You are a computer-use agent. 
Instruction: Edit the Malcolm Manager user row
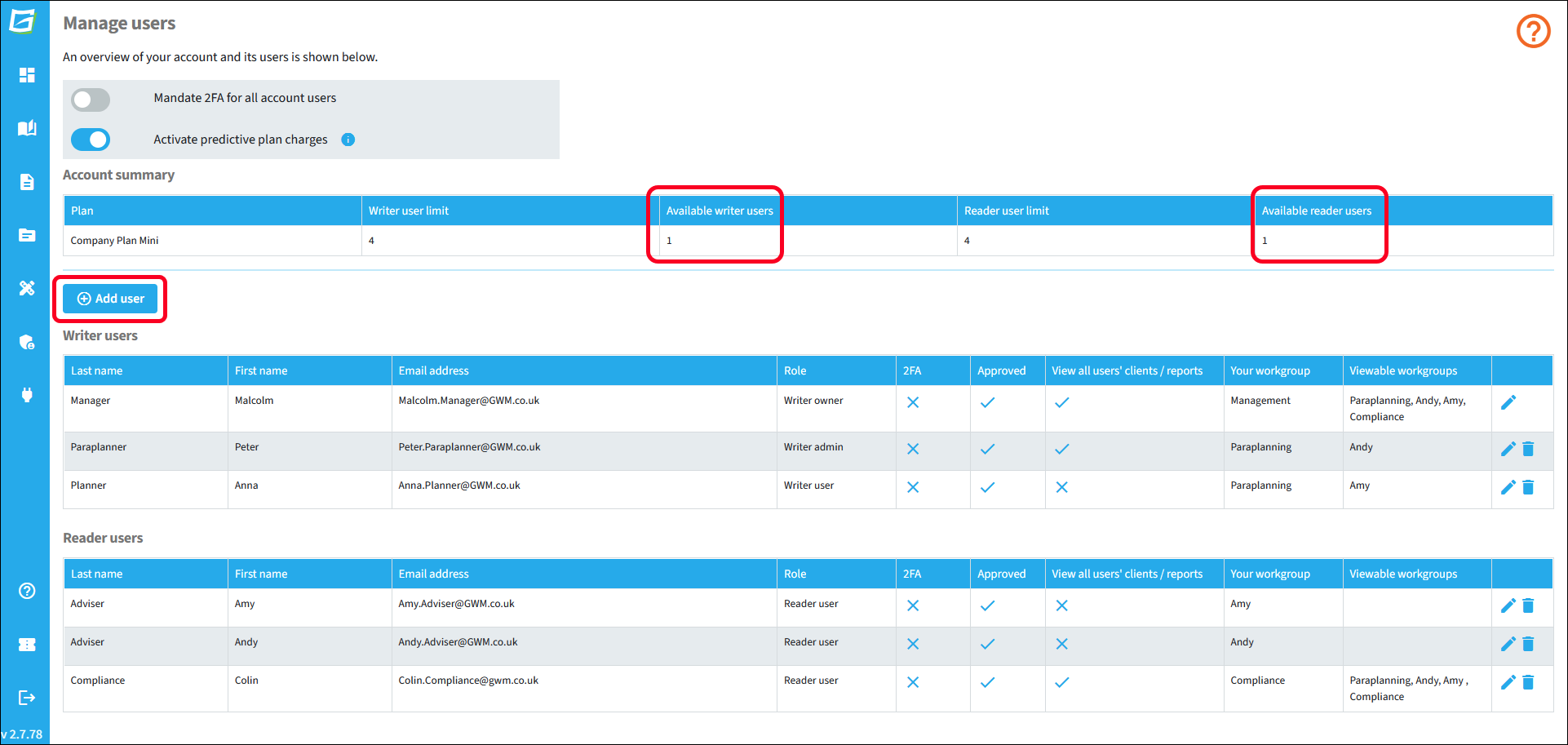pos(1508,402)
